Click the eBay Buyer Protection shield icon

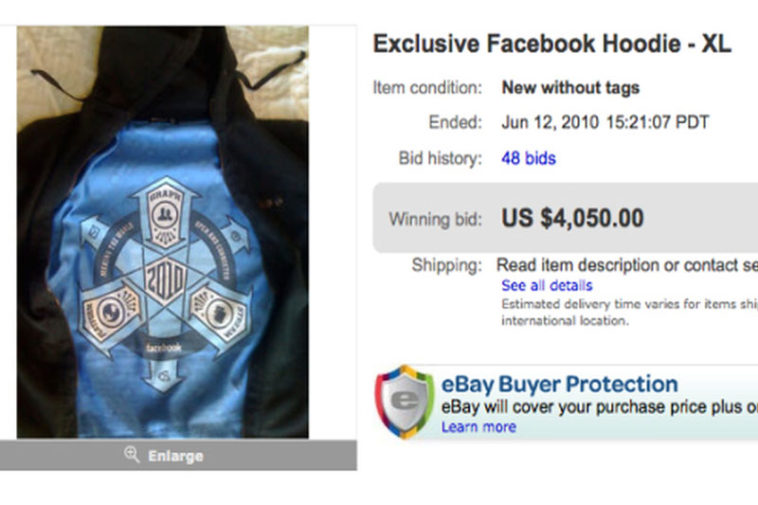(404, 402)
